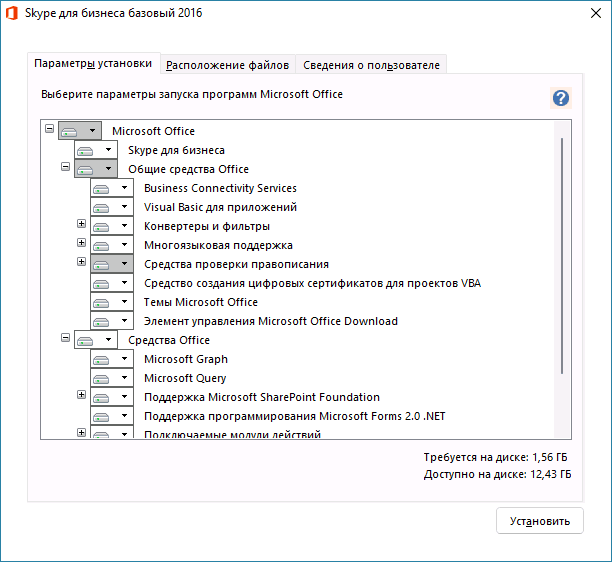Open install option dropdown for Microsoft Office

80,131
